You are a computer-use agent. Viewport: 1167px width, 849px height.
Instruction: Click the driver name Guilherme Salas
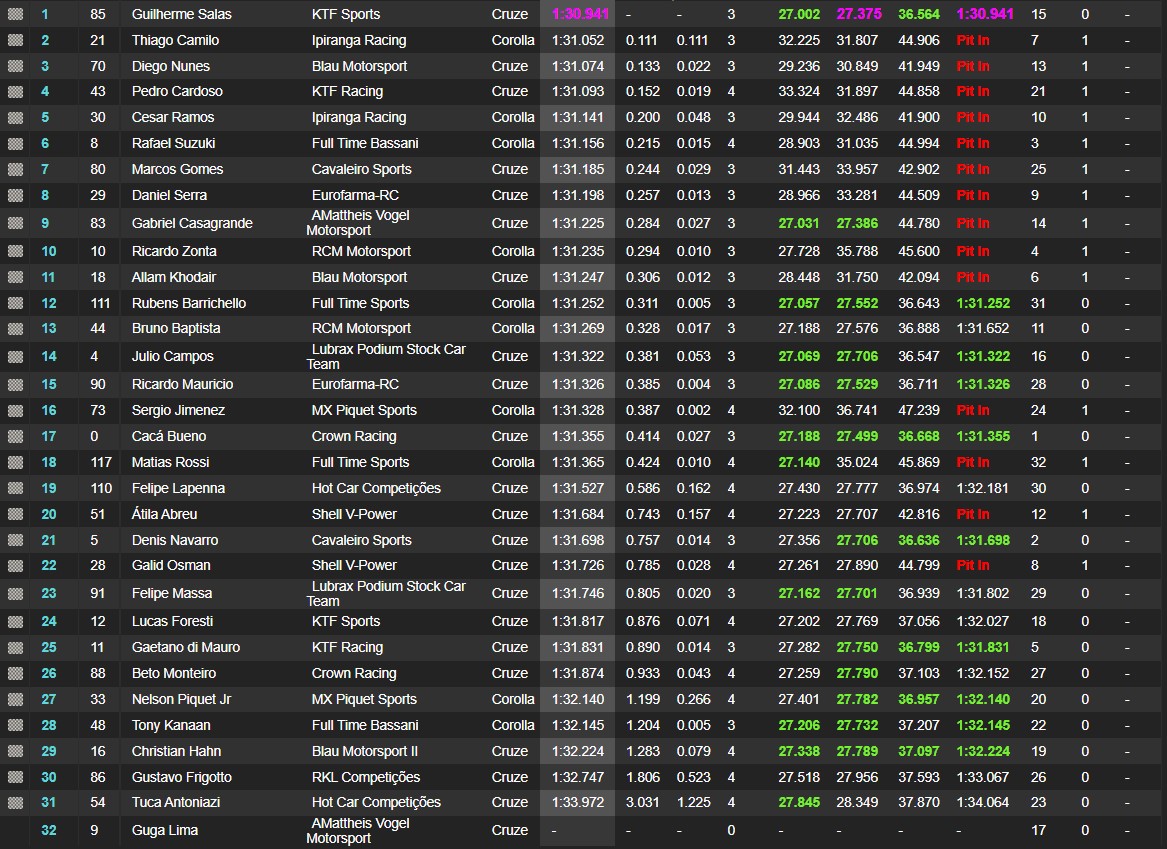click(x=182, y=14)
